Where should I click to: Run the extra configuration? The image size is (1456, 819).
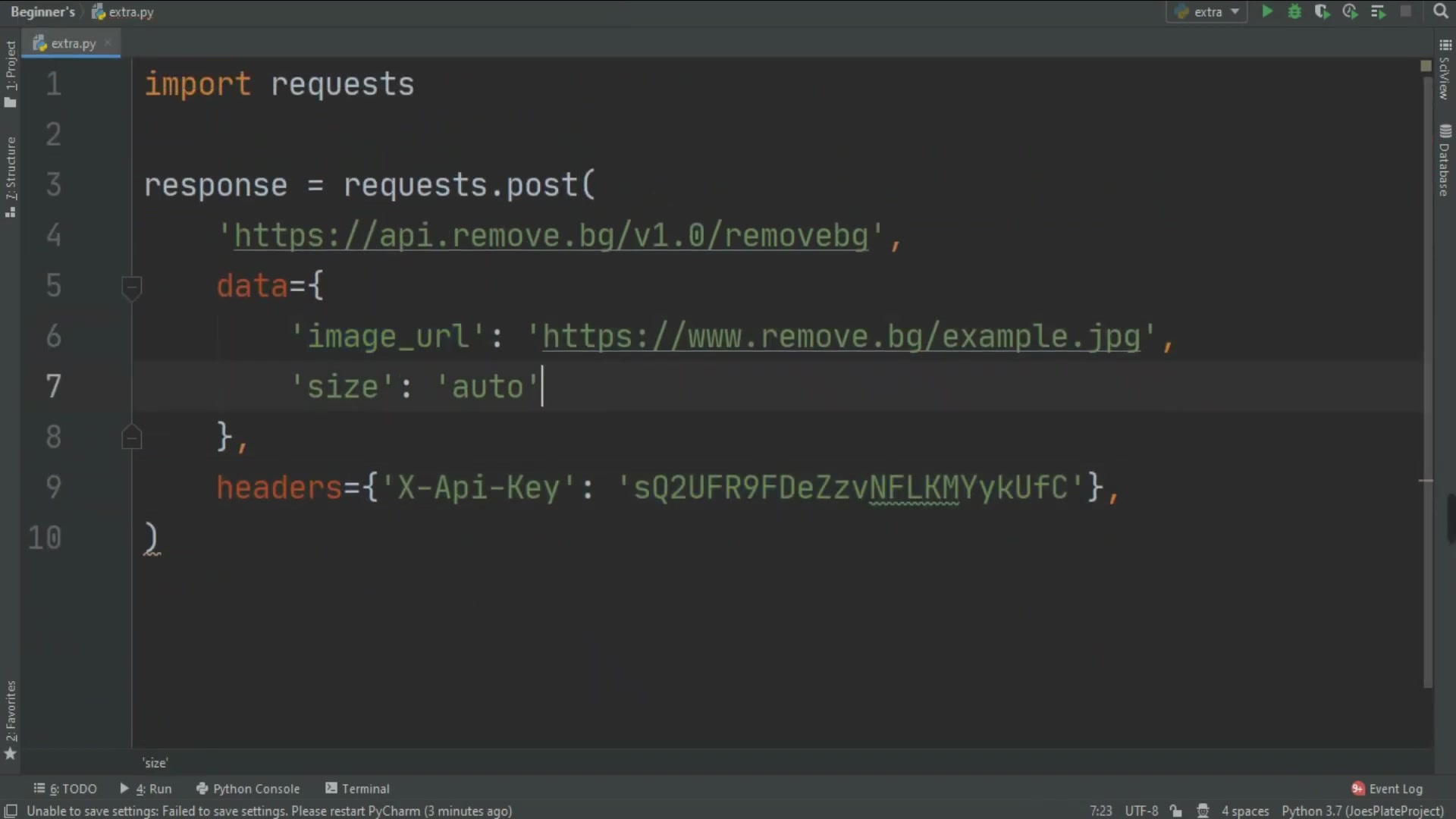click(x=1267, y=11)
